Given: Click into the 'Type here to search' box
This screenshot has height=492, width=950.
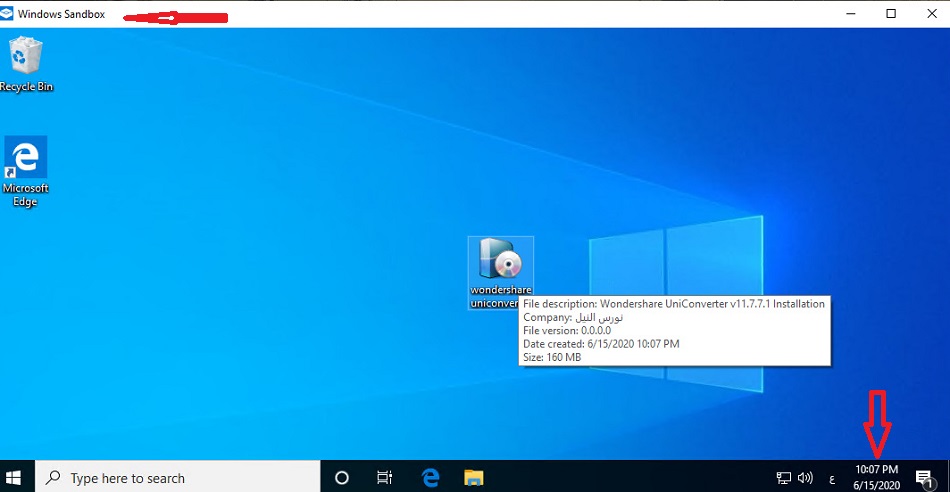Looking at the screenshot, I should pos(180,478).
